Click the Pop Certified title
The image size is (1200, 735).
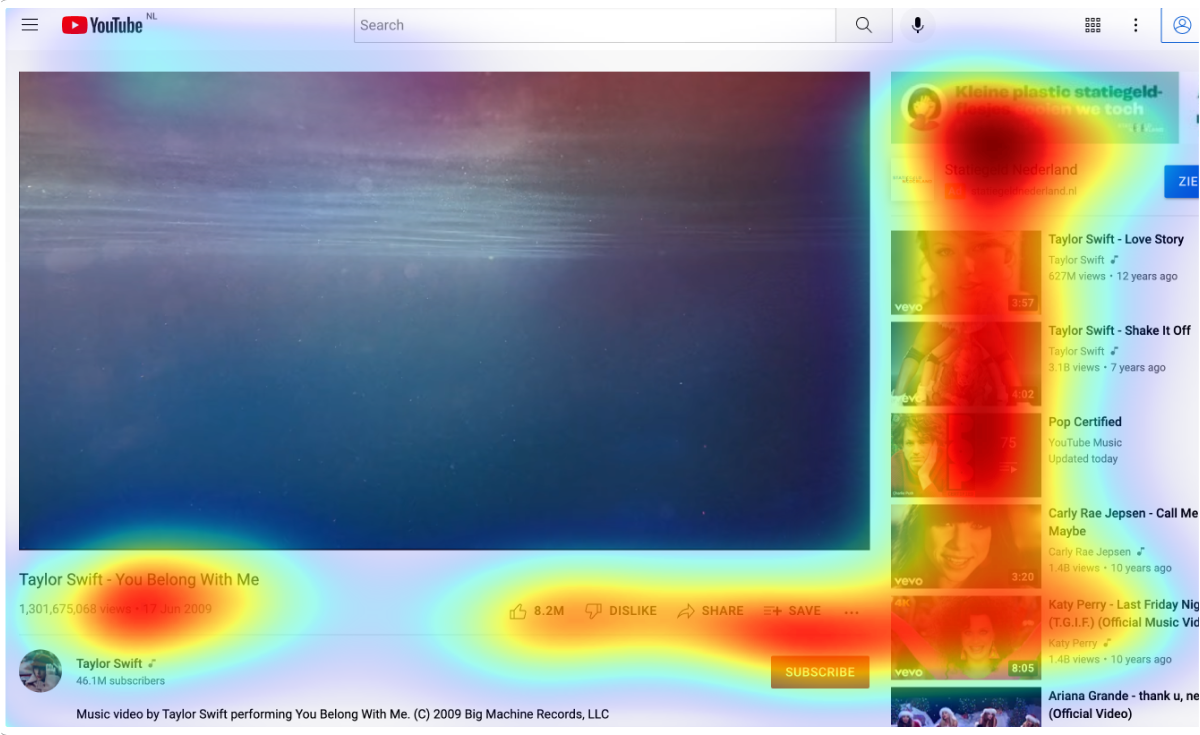[x=1085, y=422]
